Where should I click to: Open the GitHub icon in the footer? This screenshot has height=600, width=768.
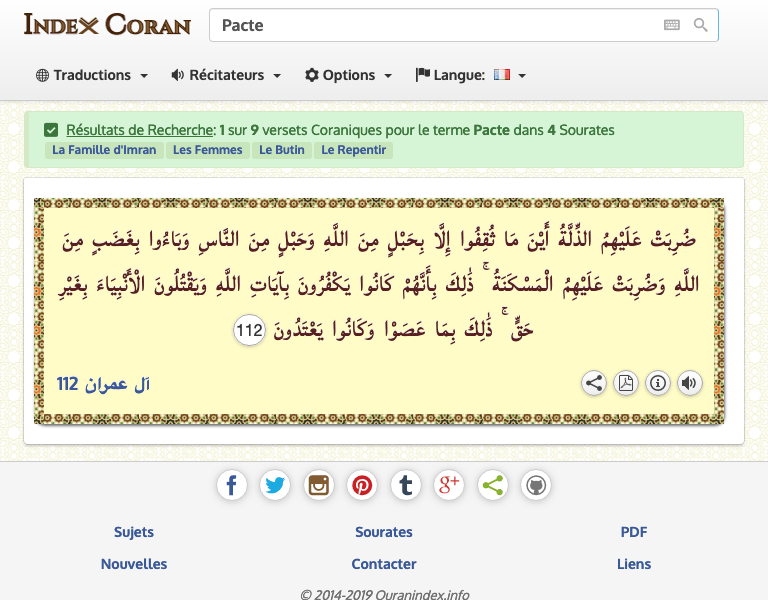[536, 486]
